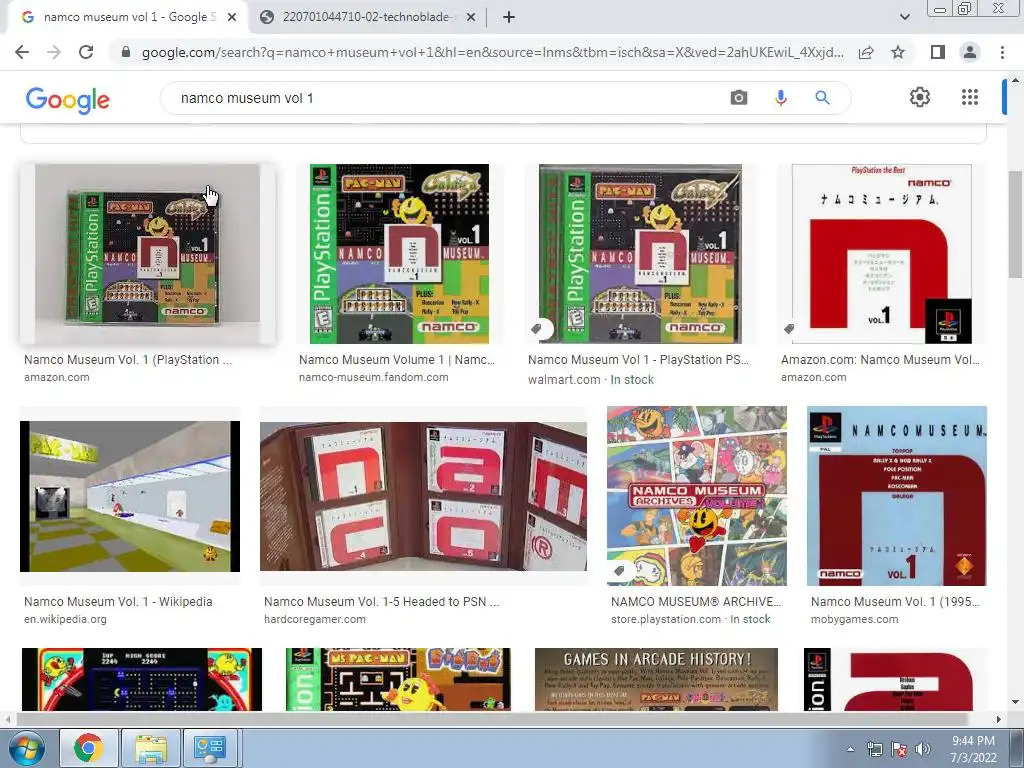Show hidden tray icons arrow

pyautogui.click(x=850, y=749)
